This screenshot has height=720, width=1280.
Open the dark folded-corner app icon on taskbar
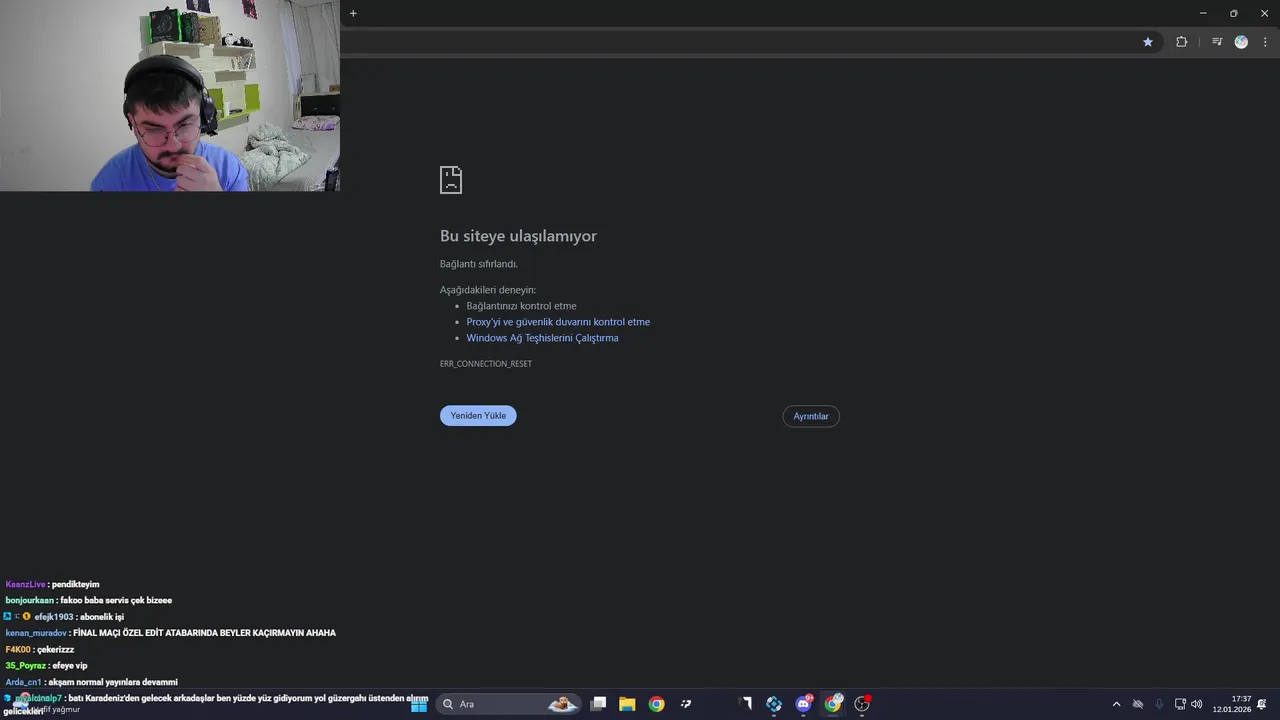coord(745,704)
